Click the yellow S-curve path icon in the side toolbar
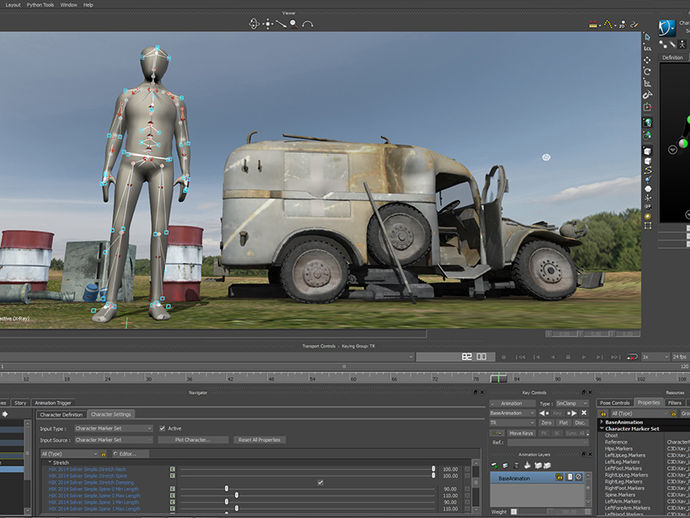The width and height of the screenshot is (690, 518). (x=648, y=170)
